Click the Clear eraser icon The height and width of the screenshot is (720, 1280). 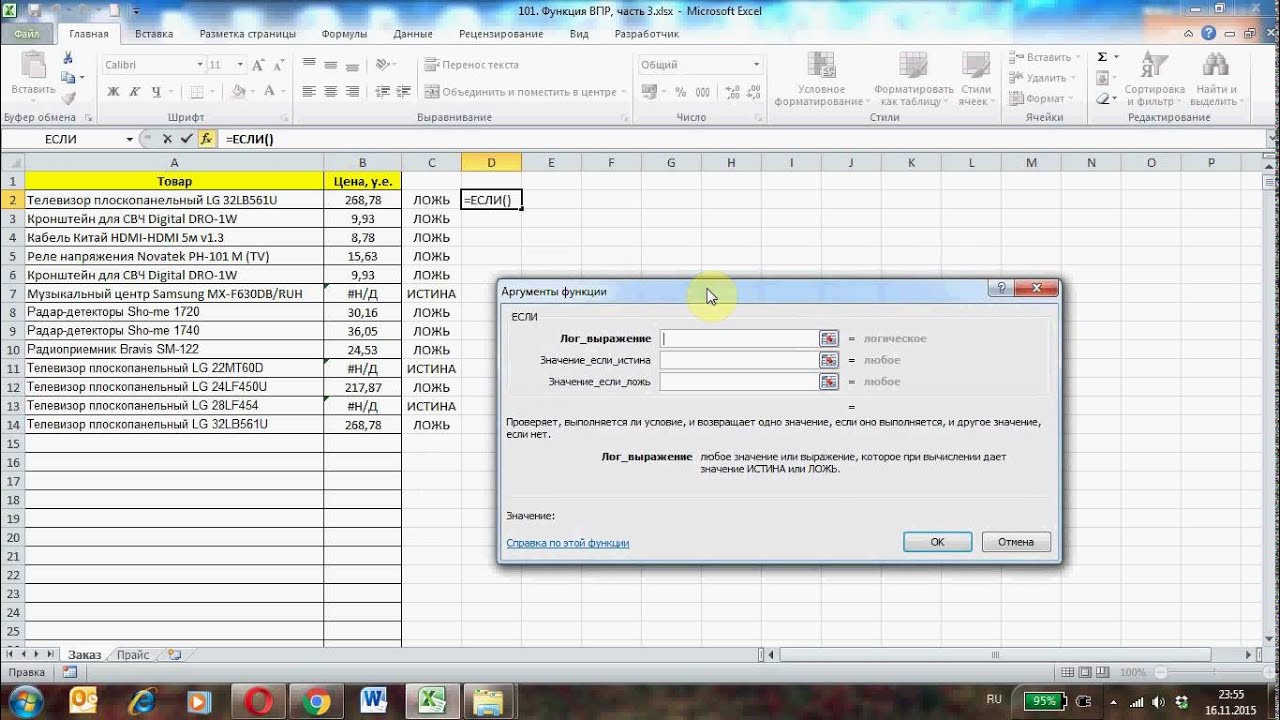pos(1102,99)
